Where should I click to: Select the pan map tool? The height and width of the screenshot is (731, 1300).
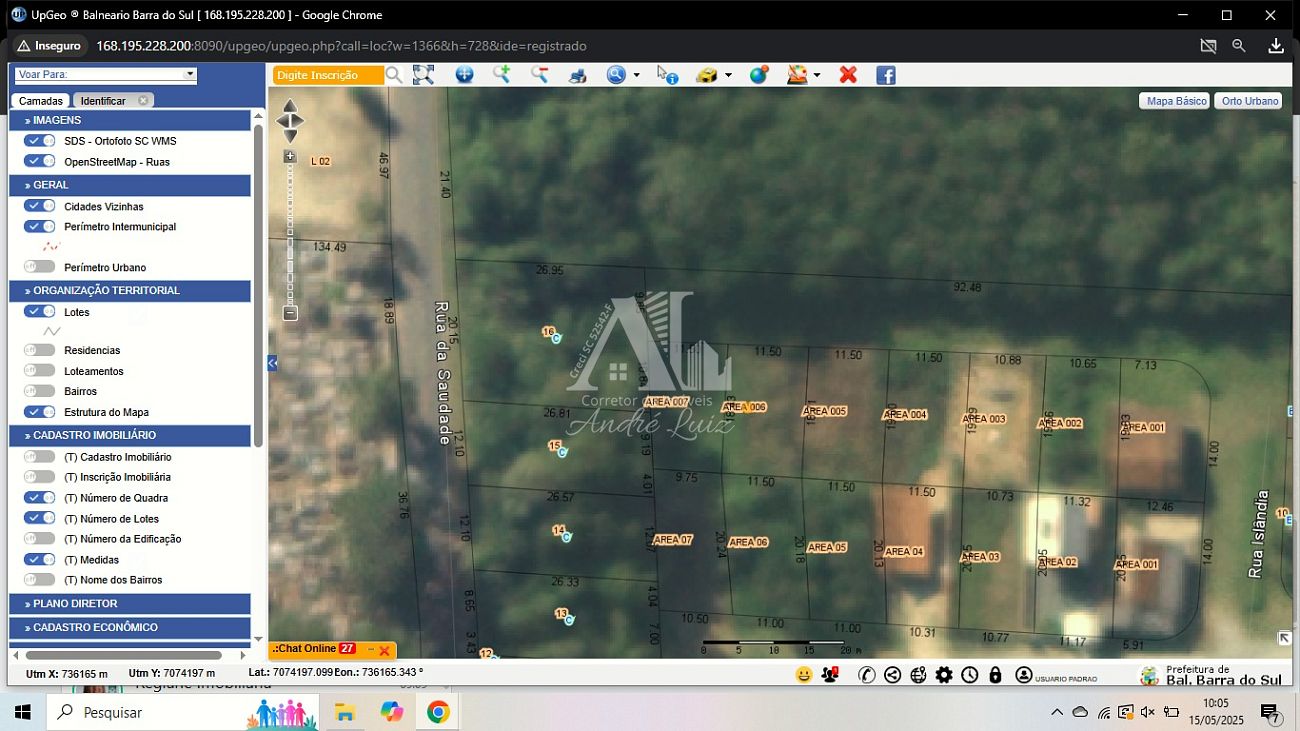click(x=464, y=75)
